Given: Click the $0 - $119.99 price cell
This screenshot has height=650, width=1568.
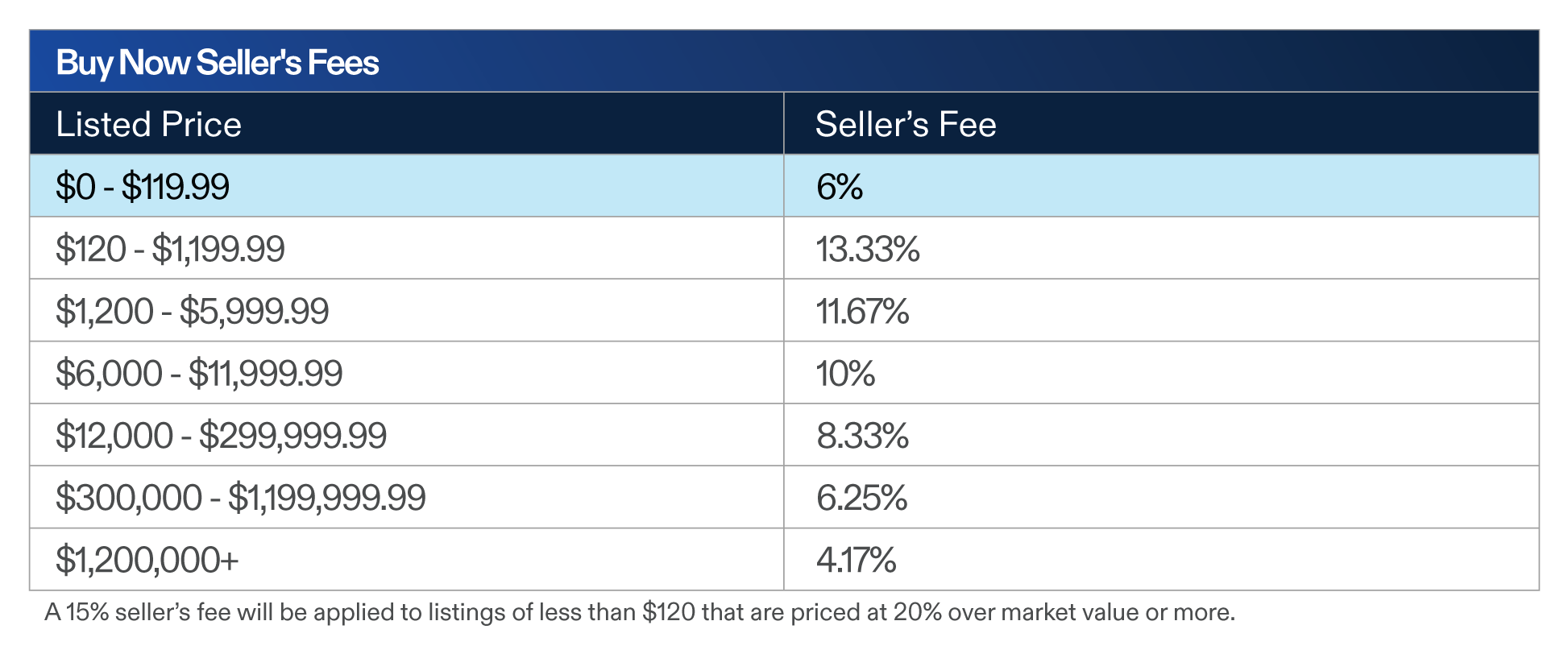Looking at the screenshot, I should point(143,187).
